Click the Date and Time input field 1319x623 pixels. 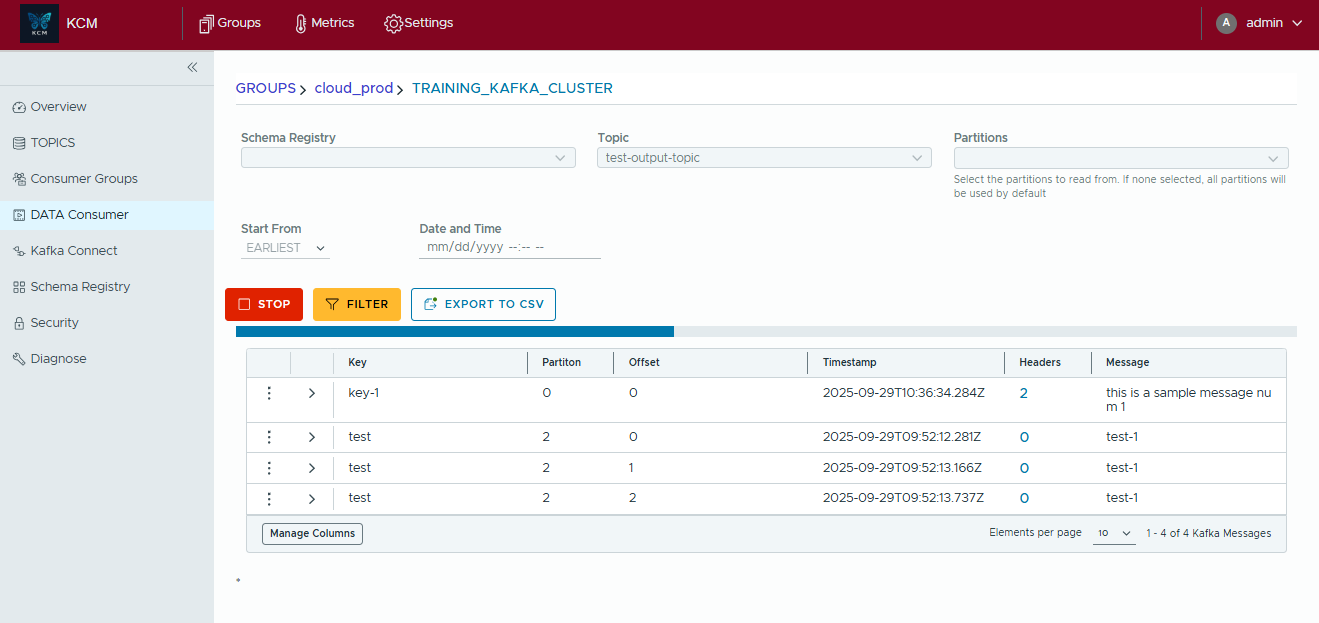pos(509,248)
